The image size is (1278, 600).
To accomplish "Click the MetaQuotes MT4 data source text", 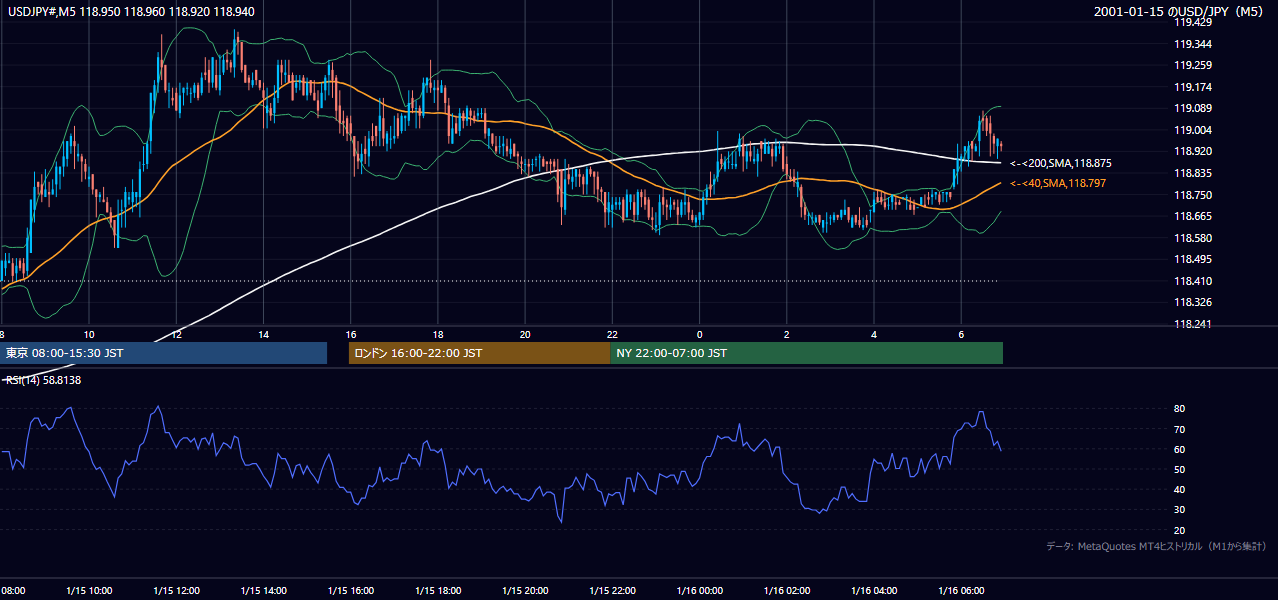I will tap(1156, 546).
